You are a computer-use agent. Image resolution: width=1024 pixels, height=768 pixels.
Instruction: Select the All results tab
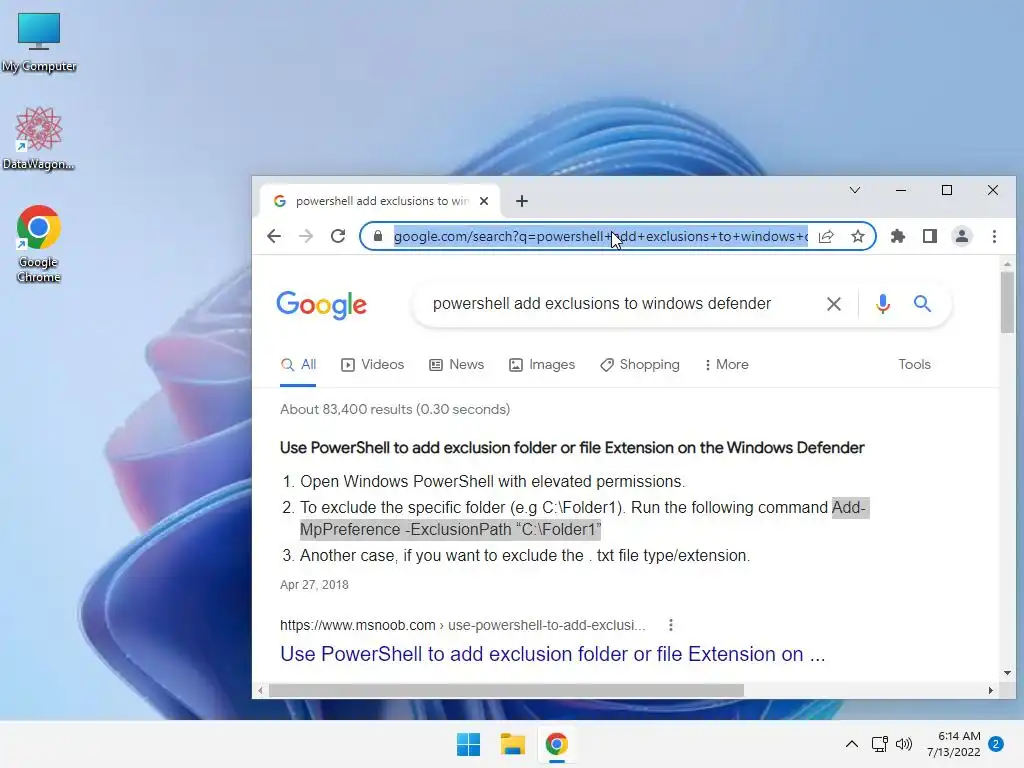(x=298, y=364)
